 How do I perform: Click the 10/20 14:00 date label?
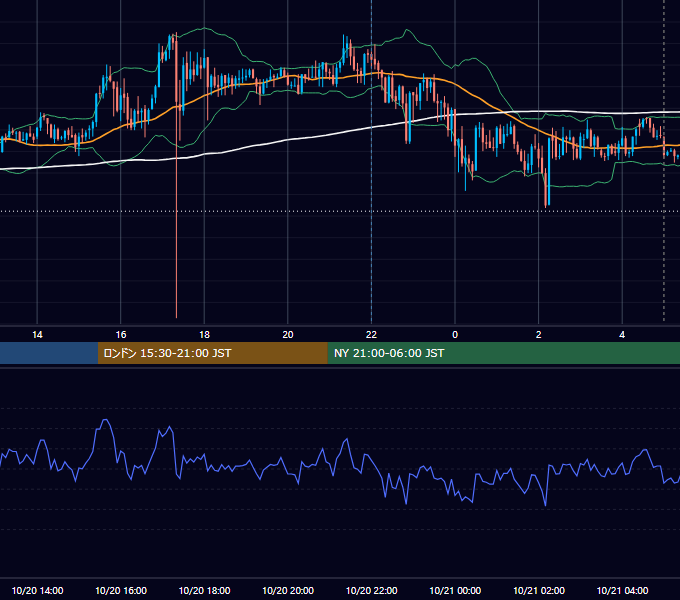coord(37,590)
